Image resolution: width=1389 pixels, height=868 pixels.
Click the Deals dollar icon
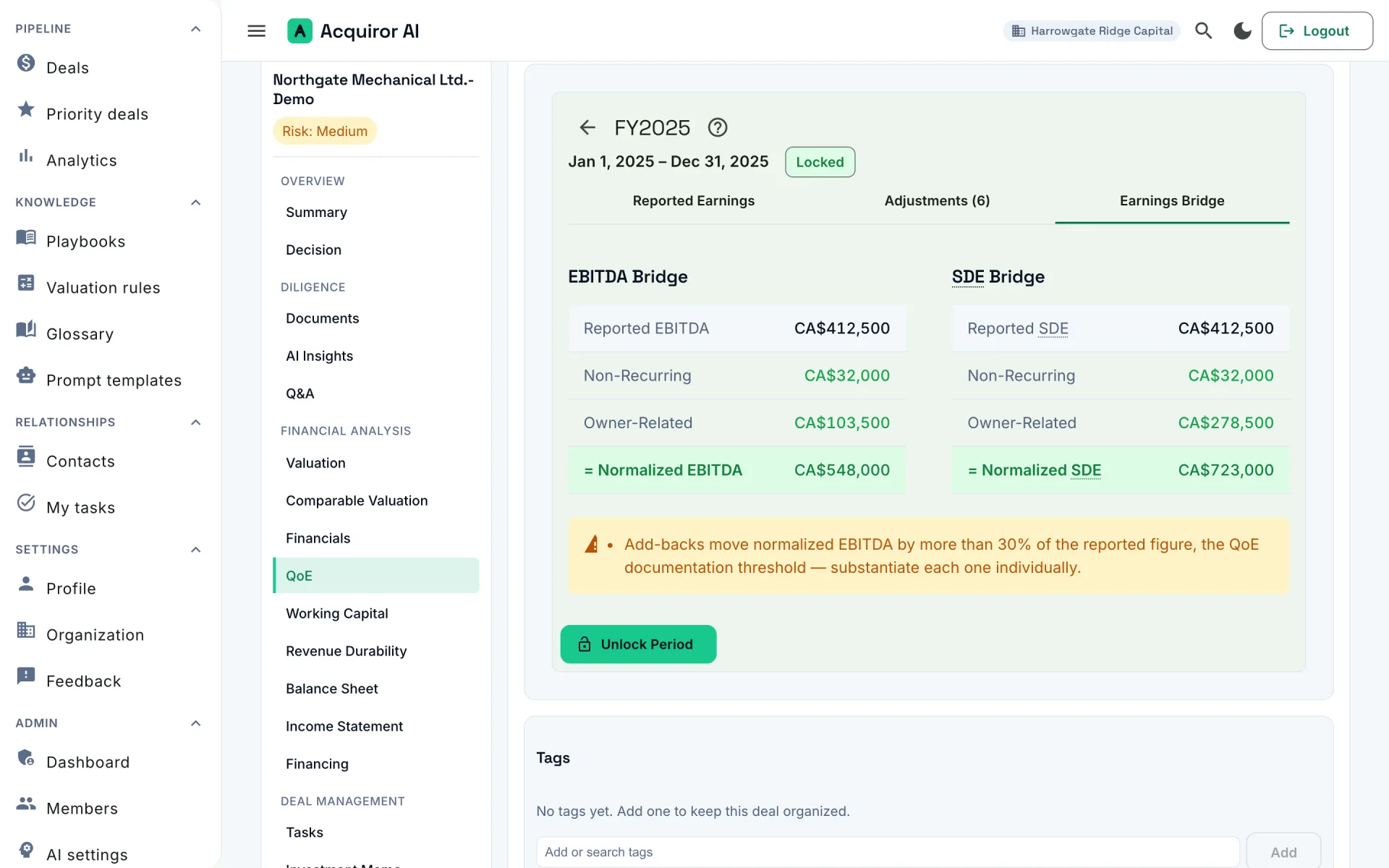pyautogui.click(x=26, y=64)
